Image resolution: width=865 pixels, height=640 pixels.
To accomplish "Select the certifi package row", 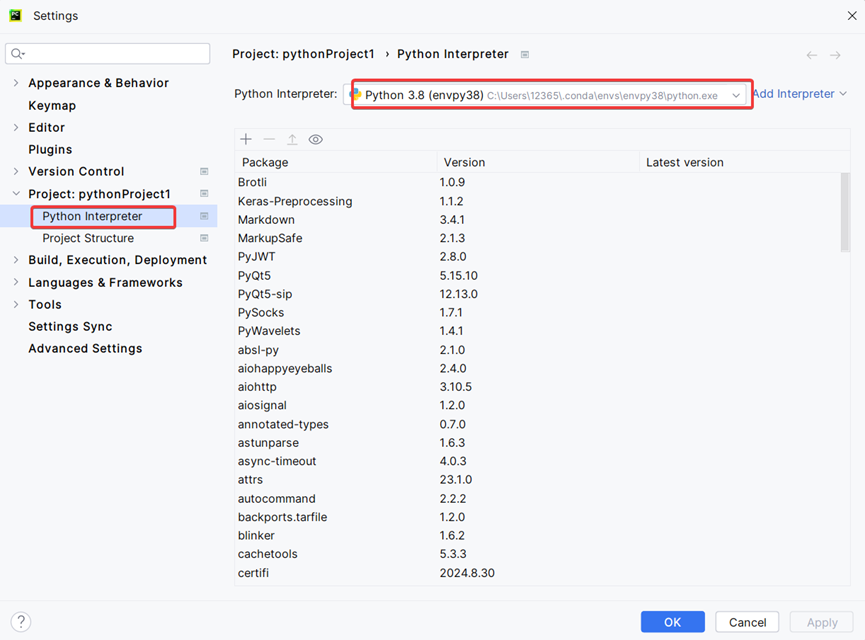I will click(537, 573).
